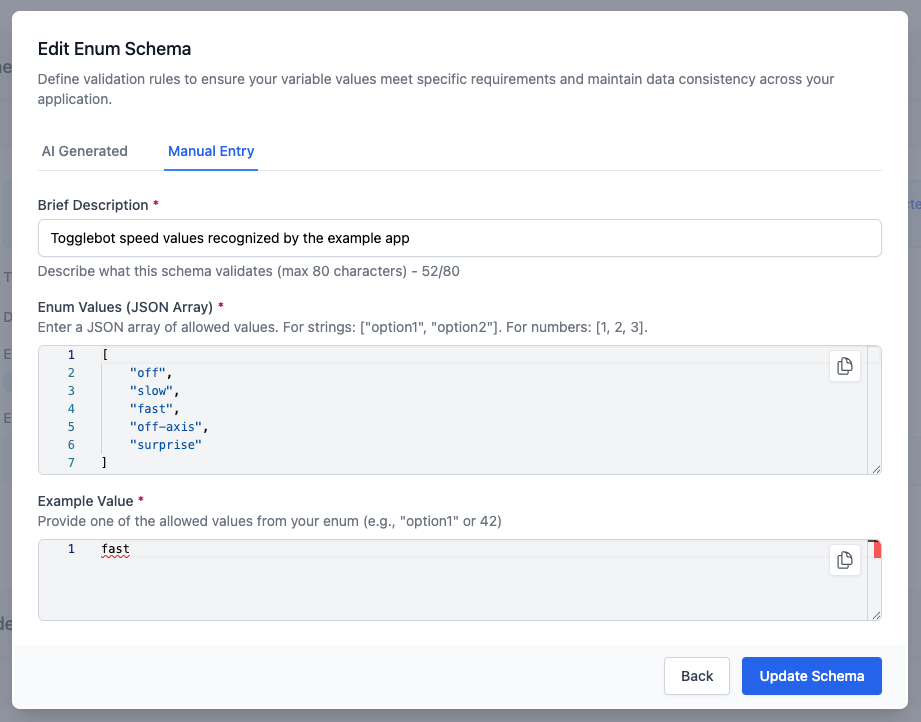Go back using the Back button
921x722 pixels.
tap(696, 676)
